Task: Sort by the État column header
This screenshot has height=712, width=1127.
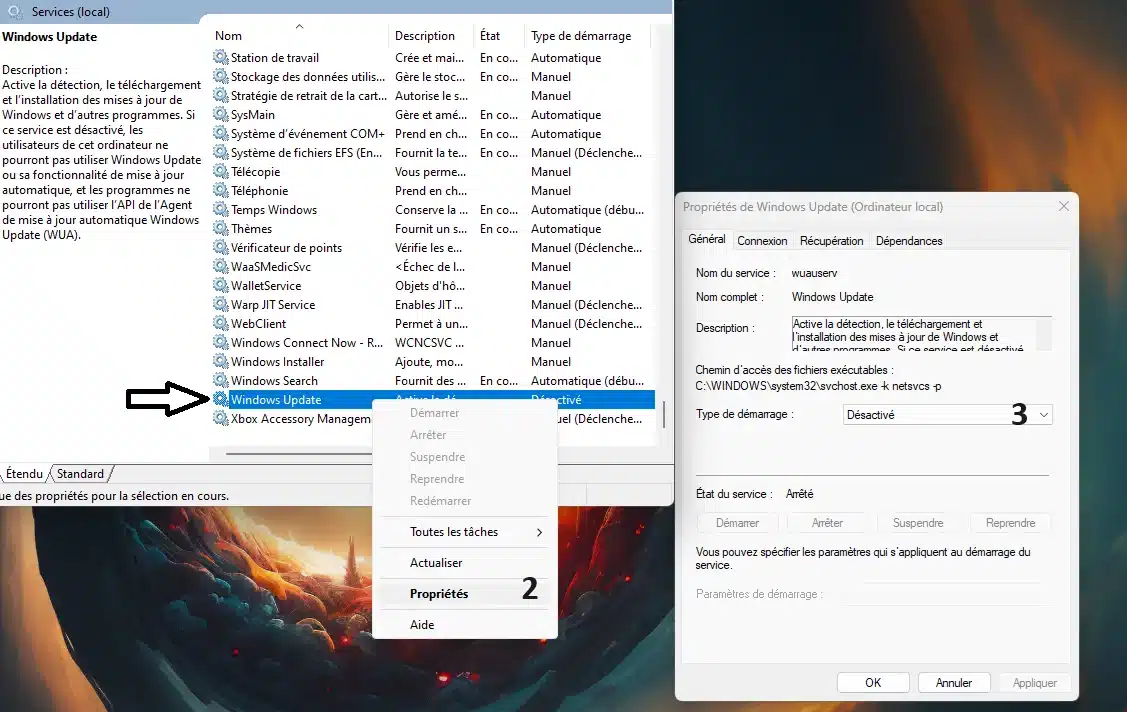Action: tap(500, 35)
